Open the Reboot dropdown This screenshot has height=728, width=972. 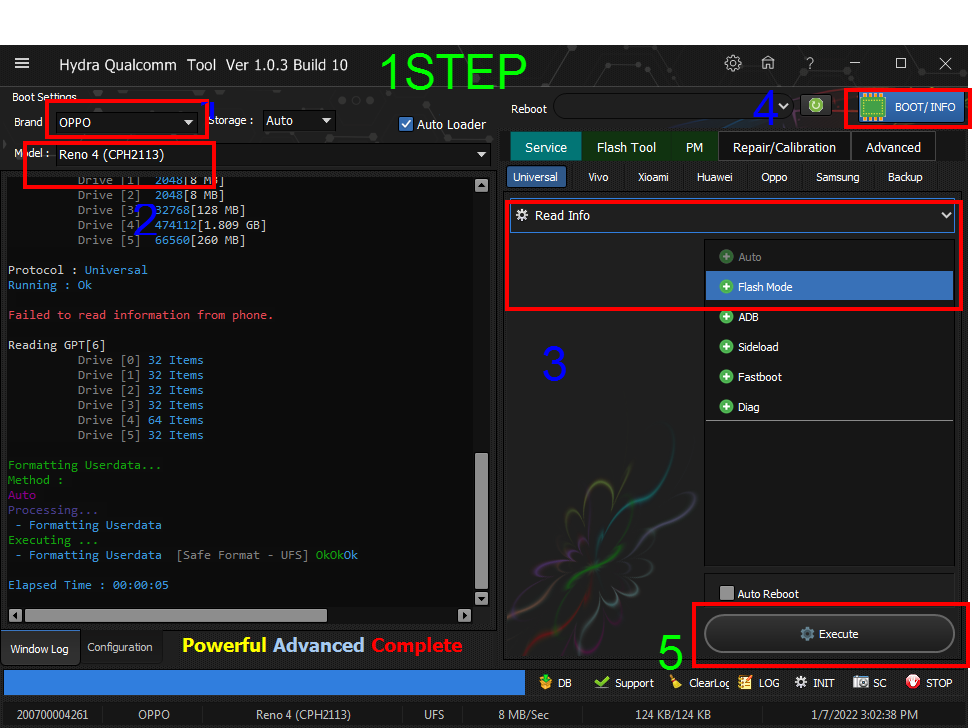(x=673, y=106)
